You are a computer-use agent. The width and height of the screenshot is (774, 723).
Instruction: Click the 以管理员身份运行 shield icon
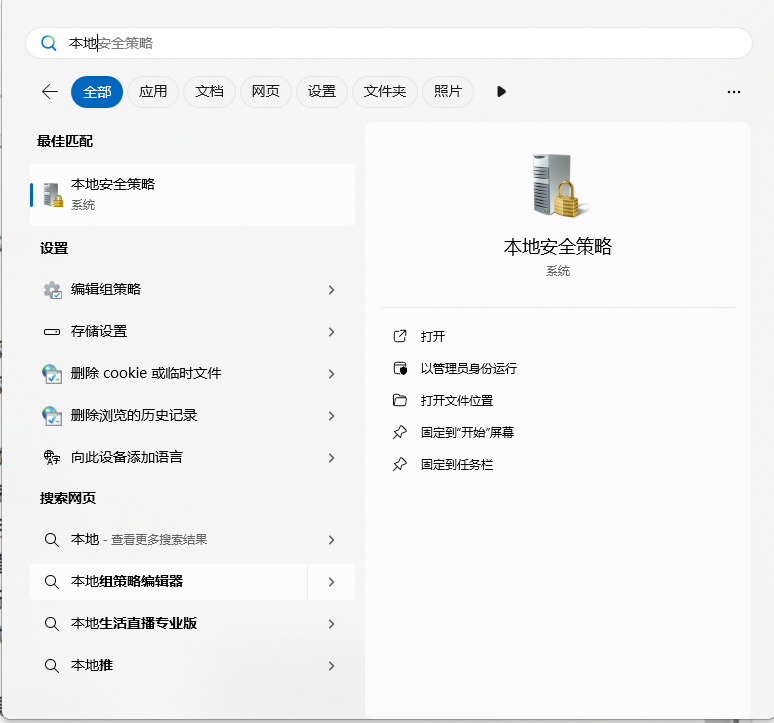pos(400,368)
